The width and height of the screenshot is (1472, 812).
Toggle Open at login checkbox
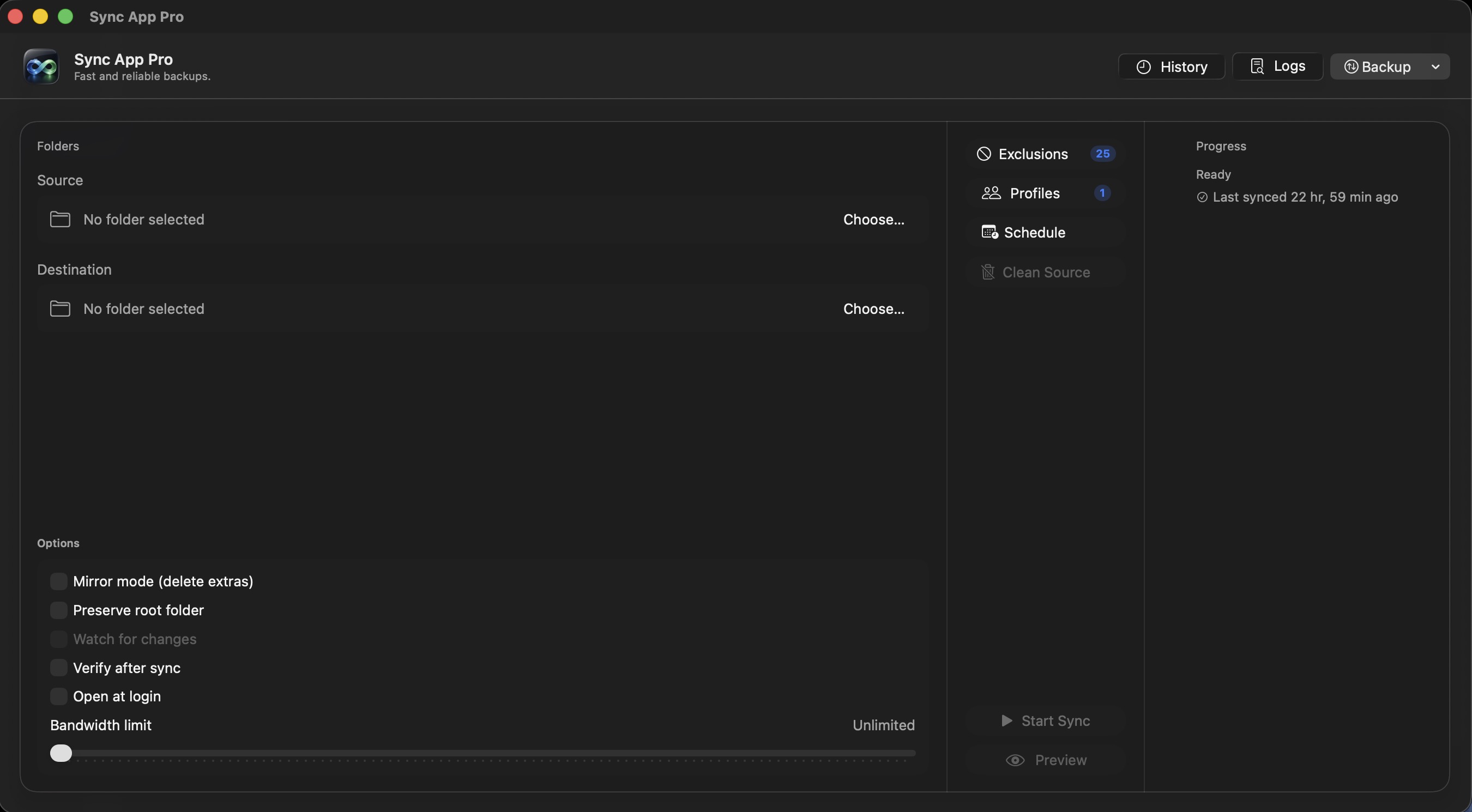(58, 696)
